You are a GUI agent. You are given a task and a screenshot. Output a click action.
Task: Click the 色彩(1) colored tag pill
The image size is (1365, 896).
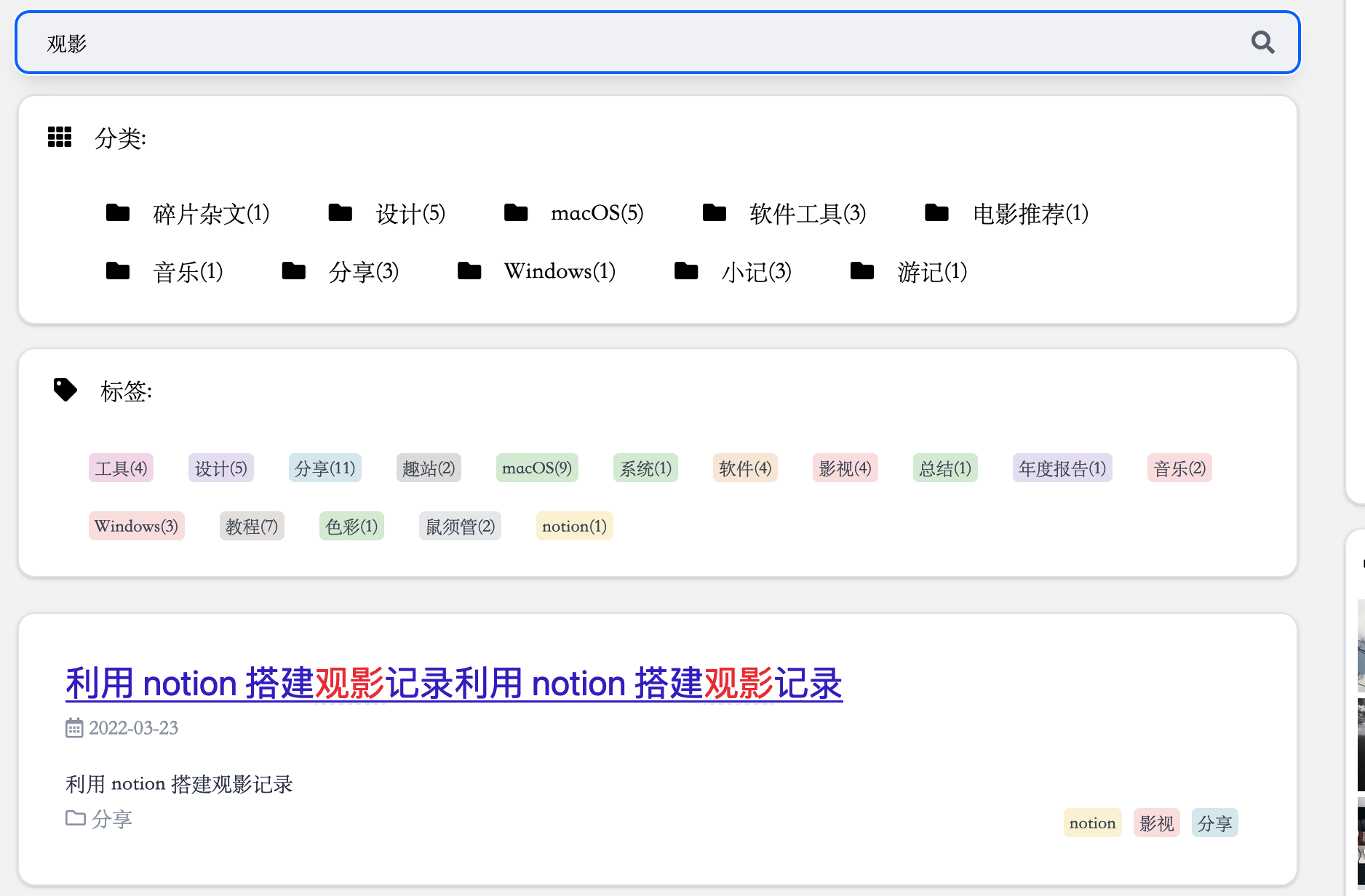click(351, 526)
